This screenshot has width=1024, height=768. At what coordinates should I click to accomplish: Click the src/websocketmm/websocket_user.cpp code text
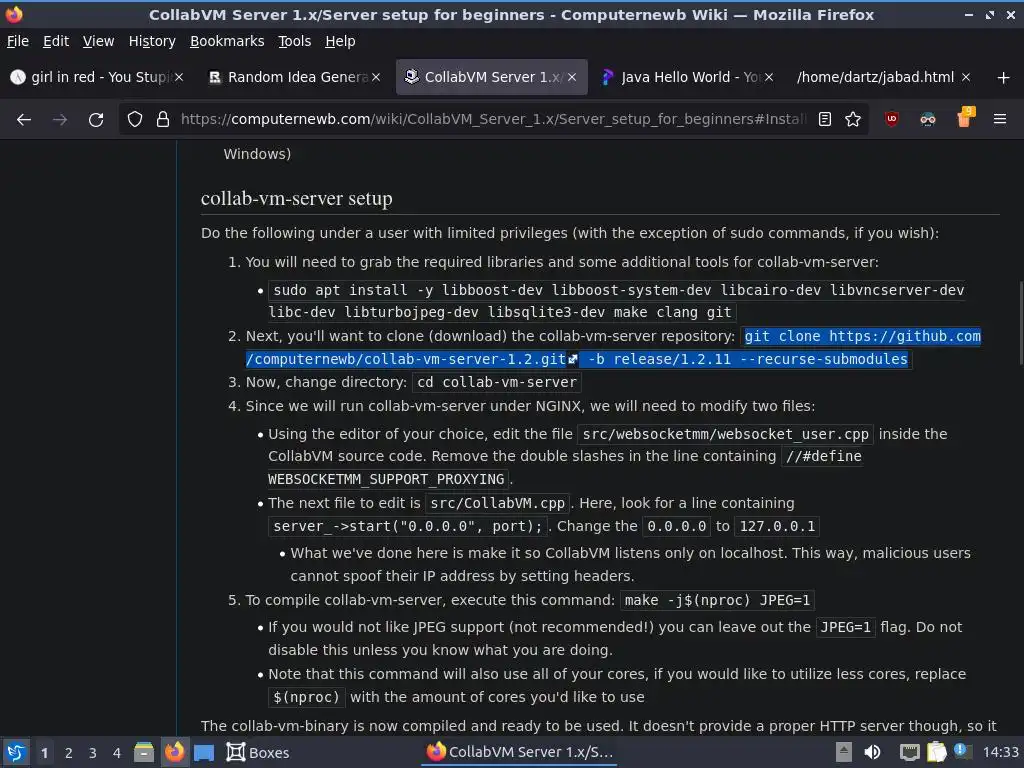(x=726, y=434)
